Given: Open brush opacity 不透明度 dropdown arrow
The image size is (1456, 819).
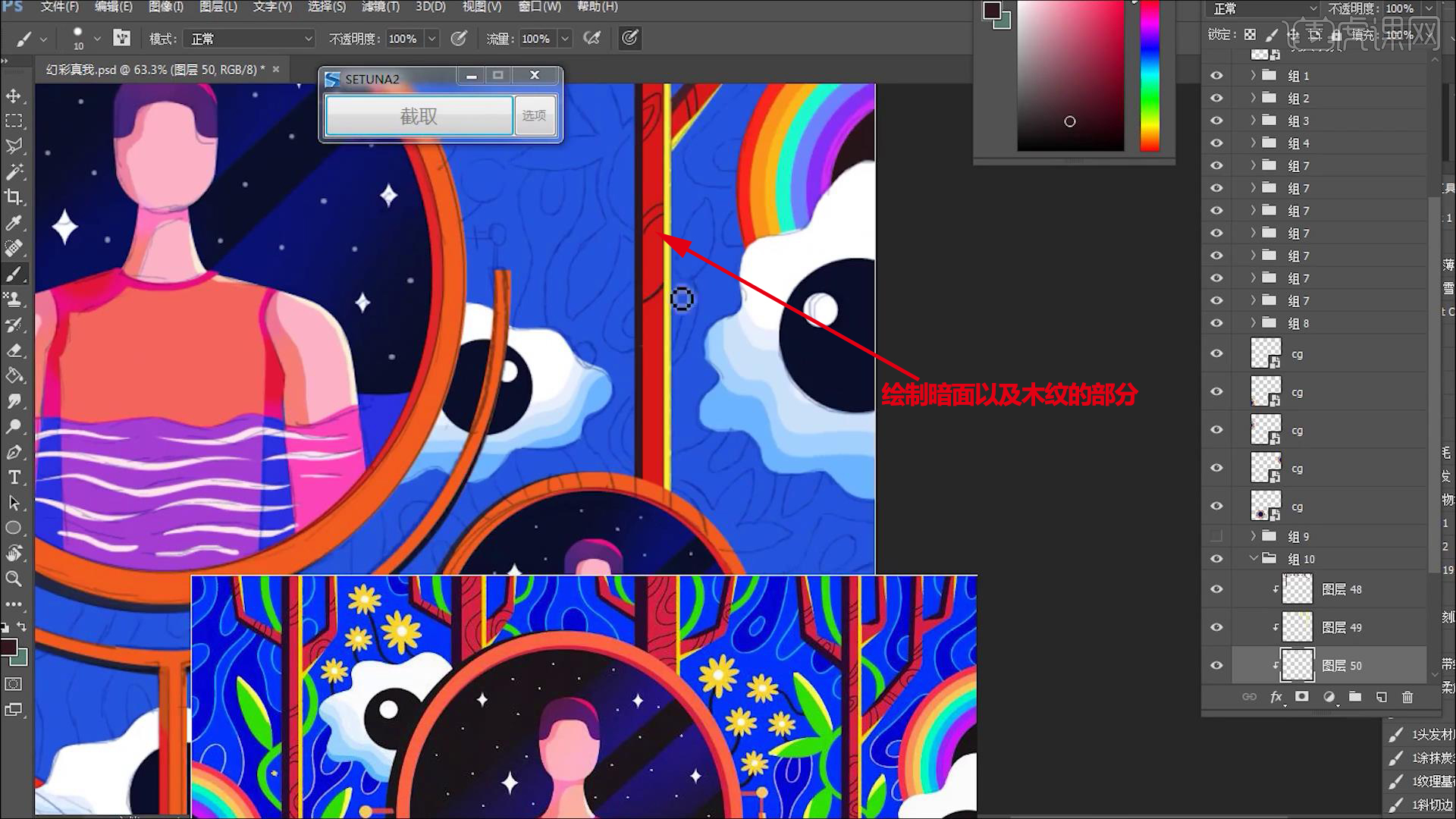Looking at the screenshot, I should pyautogui.click(x=432, y=38).
